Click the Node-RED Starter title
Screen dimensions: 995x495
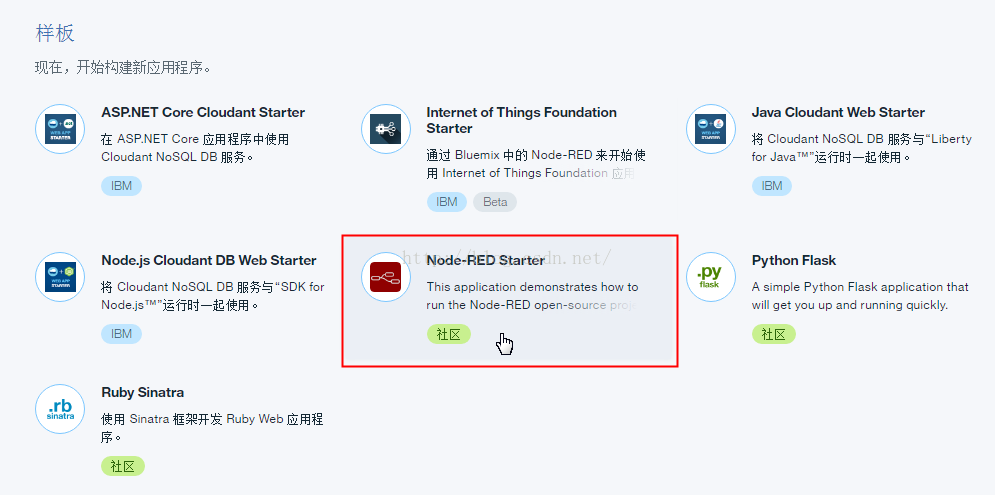click(486, 260)
